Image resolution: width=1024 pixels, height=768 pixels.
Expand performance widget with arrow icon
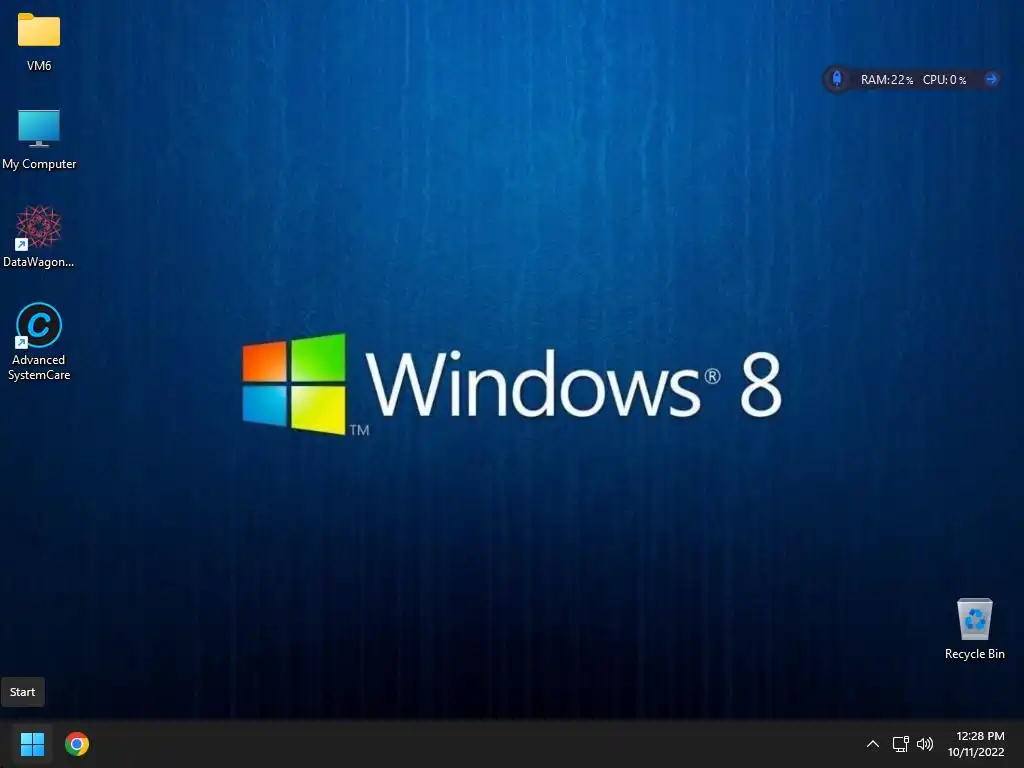tap(991, 79)
